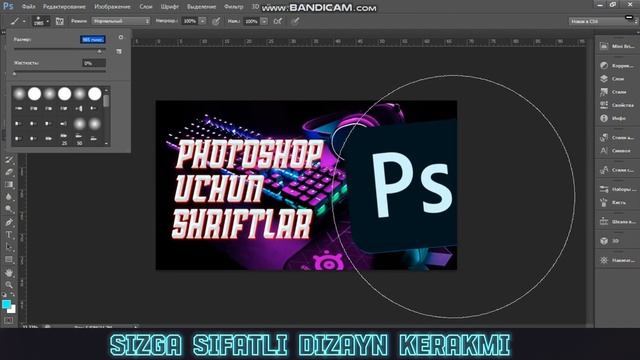Open the Файл menu
The width and height of the screenshot is (640, 360).
point(28,7)
